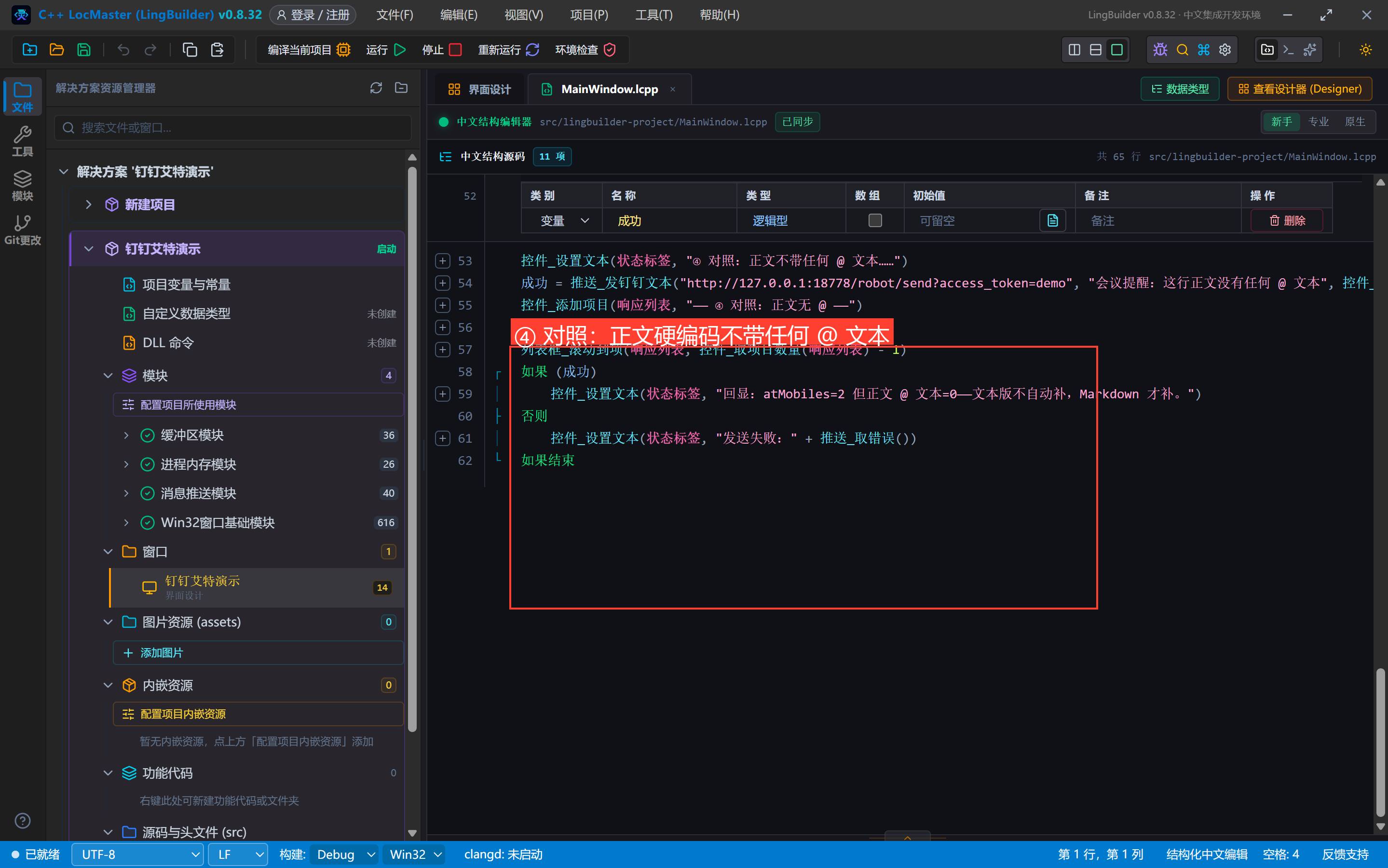This screenshot has width=1388, height=868.
Task: Refresh the solution explorer
Action: coord(376,88)
